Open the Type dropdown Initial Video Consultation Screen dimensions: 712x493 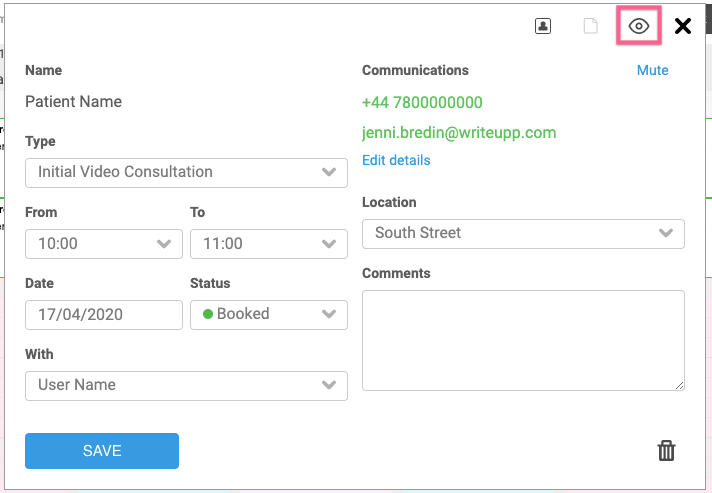click(186, 173)
